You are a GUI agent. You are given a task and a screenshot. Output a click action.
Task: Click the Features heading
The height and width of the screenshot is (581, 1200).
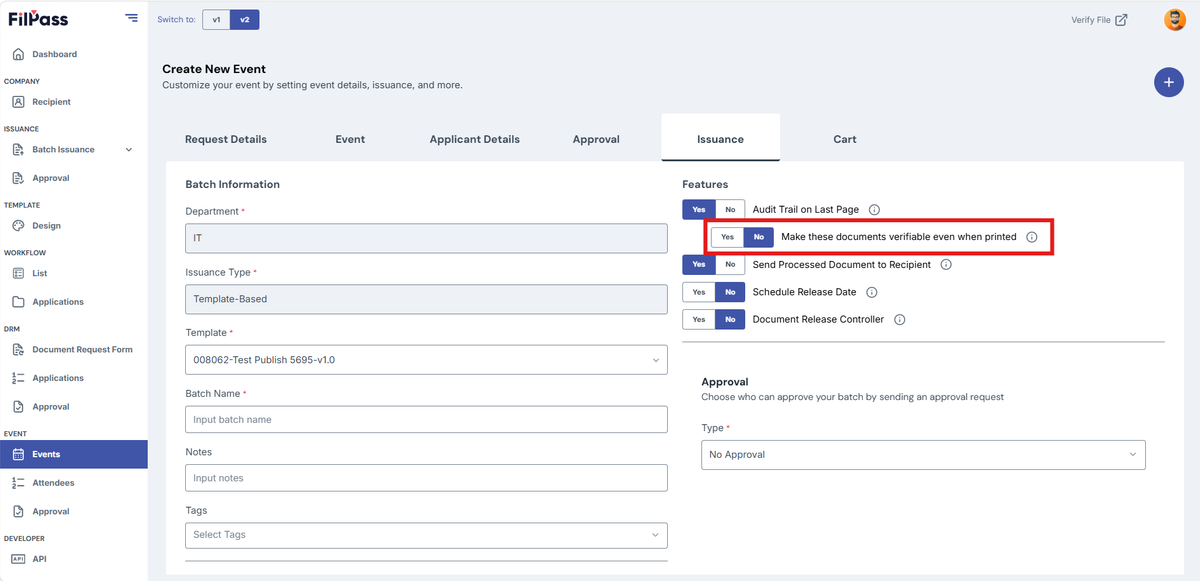point(706,185)
